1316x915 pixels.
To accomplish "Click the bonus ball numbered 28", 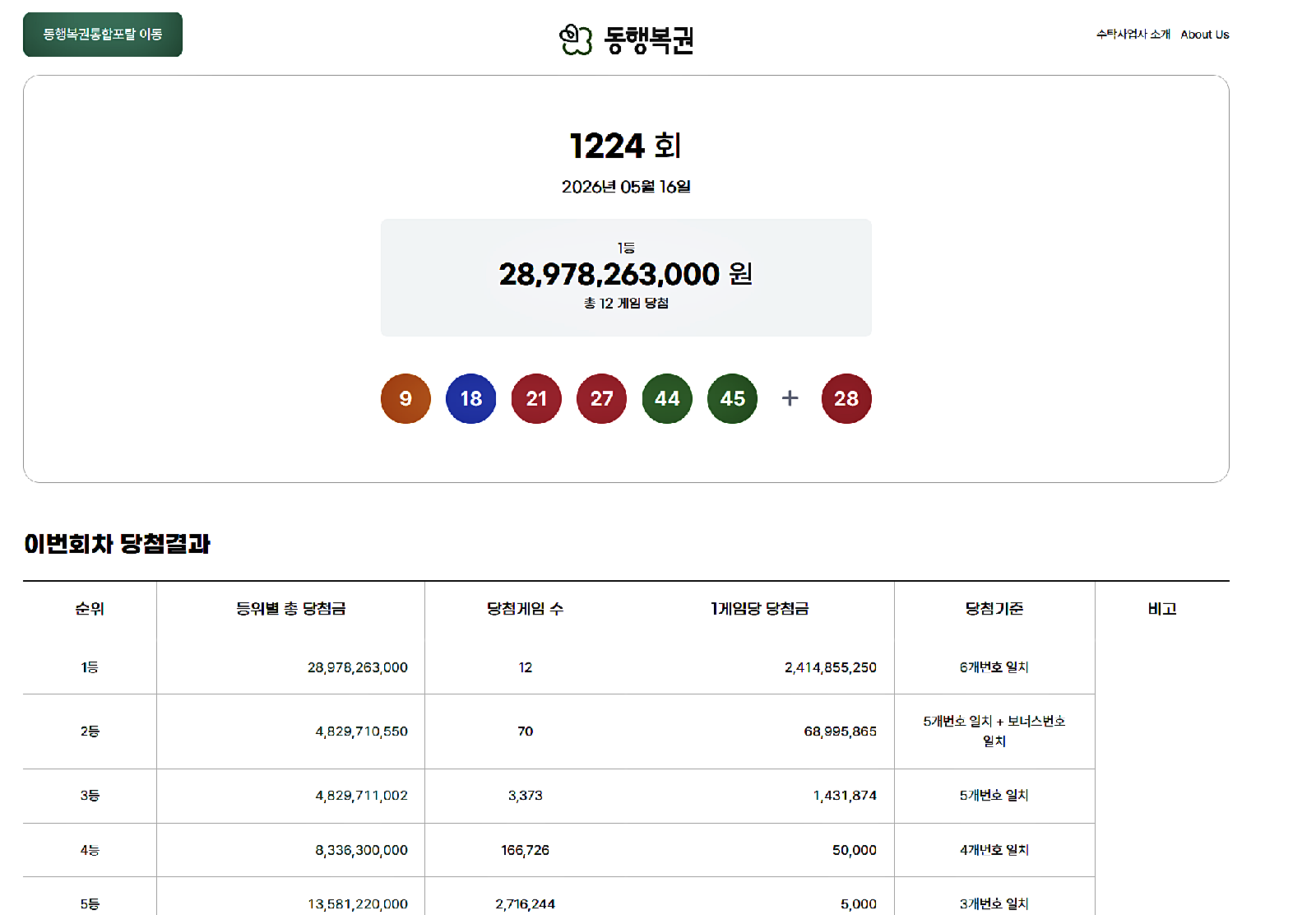I will pos(846,399).
